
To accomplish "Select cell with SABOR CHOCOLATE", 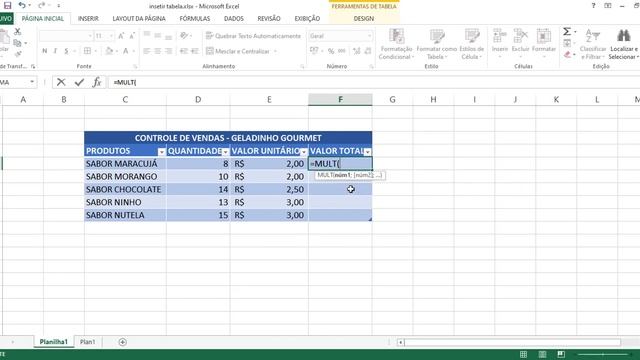I will (125, 189).
